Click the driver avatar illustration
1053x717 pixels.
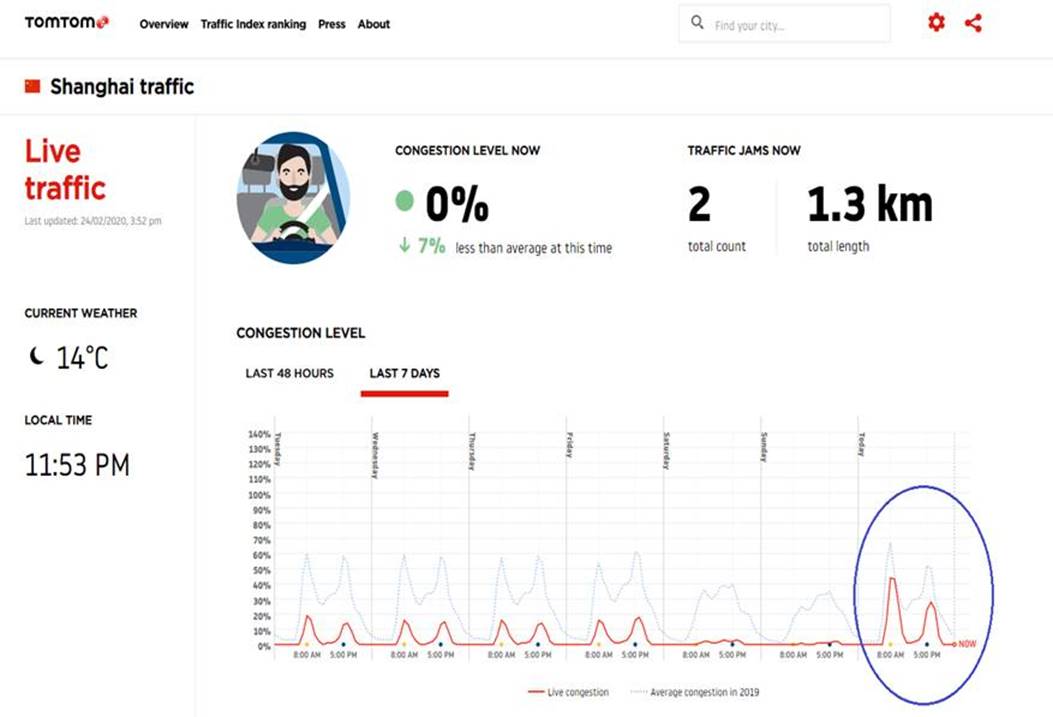[293, 197]
